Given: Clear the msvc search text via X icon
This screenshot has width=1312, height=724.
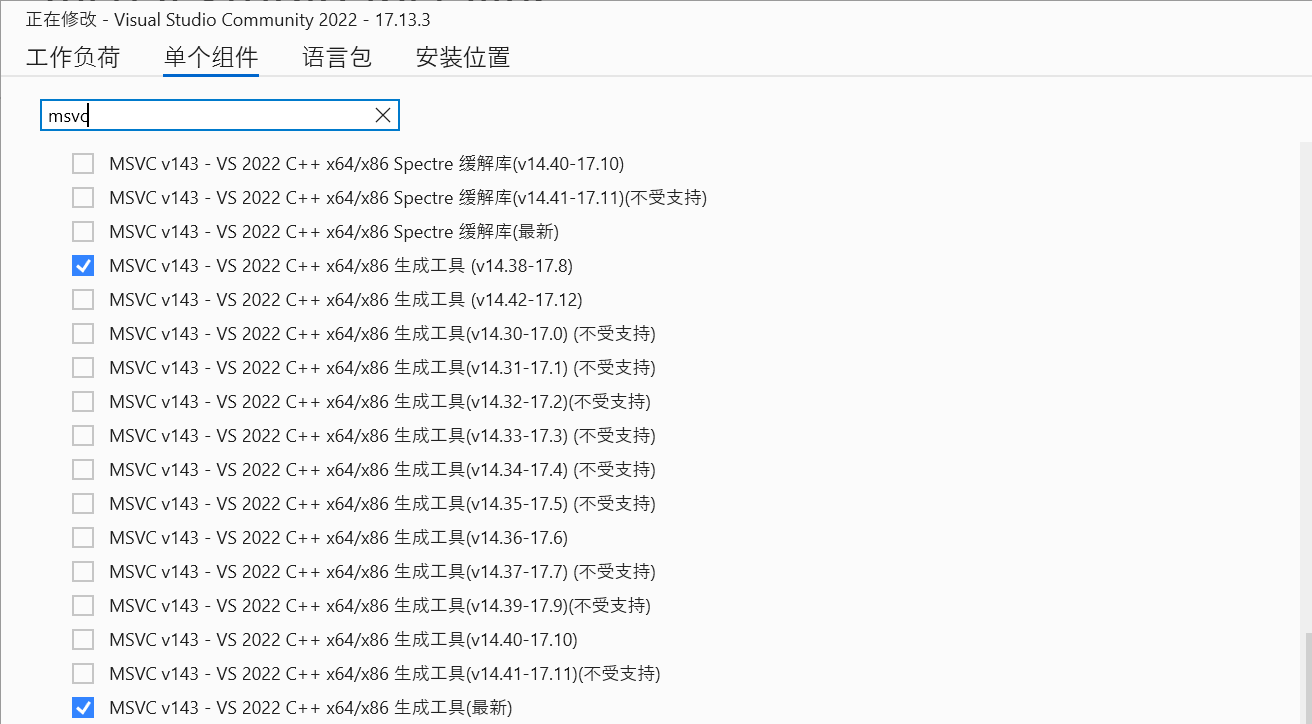Looking at the screenshot, I should [x=382, y=114].
